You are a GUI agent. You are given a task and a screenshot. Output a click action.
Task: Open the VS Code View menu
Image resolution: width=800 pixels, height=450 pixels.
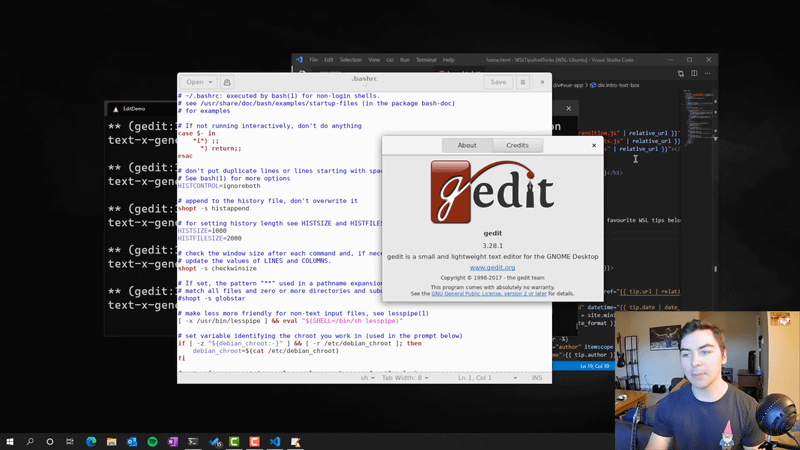pyautogui.click(x=374, y=60)
